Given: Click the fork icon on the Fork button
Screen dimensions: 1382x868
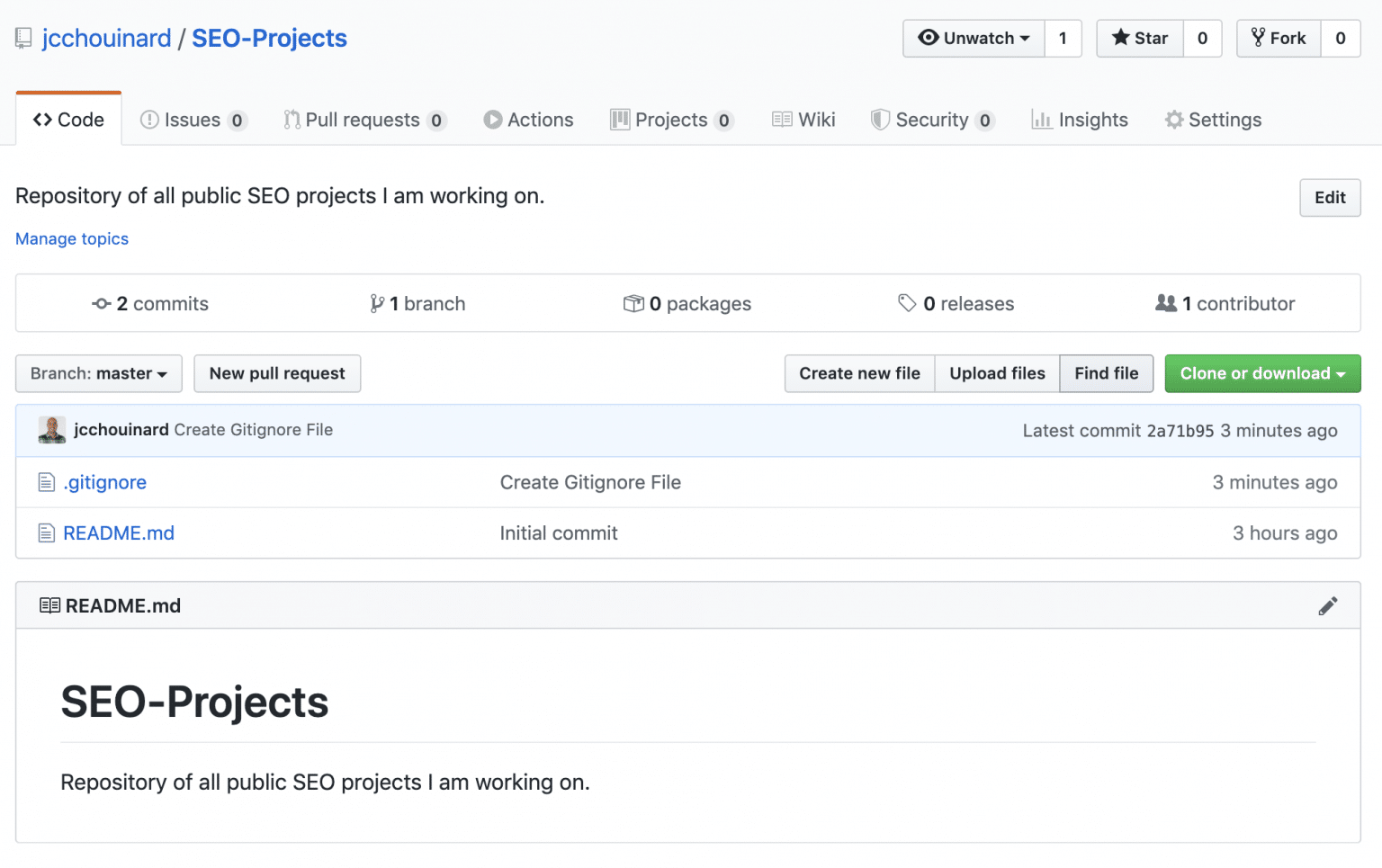Looking at the screenshot, I should point(1260,38).
